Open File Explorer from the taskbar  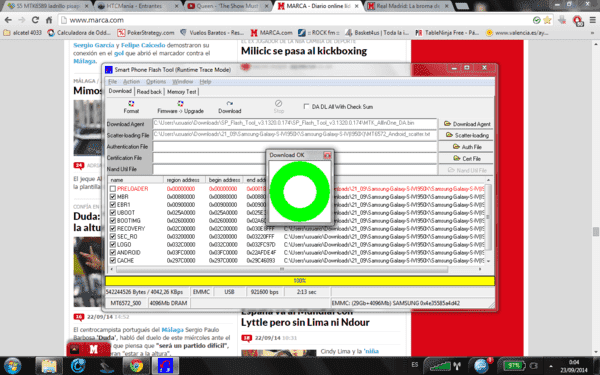[49, 366]
